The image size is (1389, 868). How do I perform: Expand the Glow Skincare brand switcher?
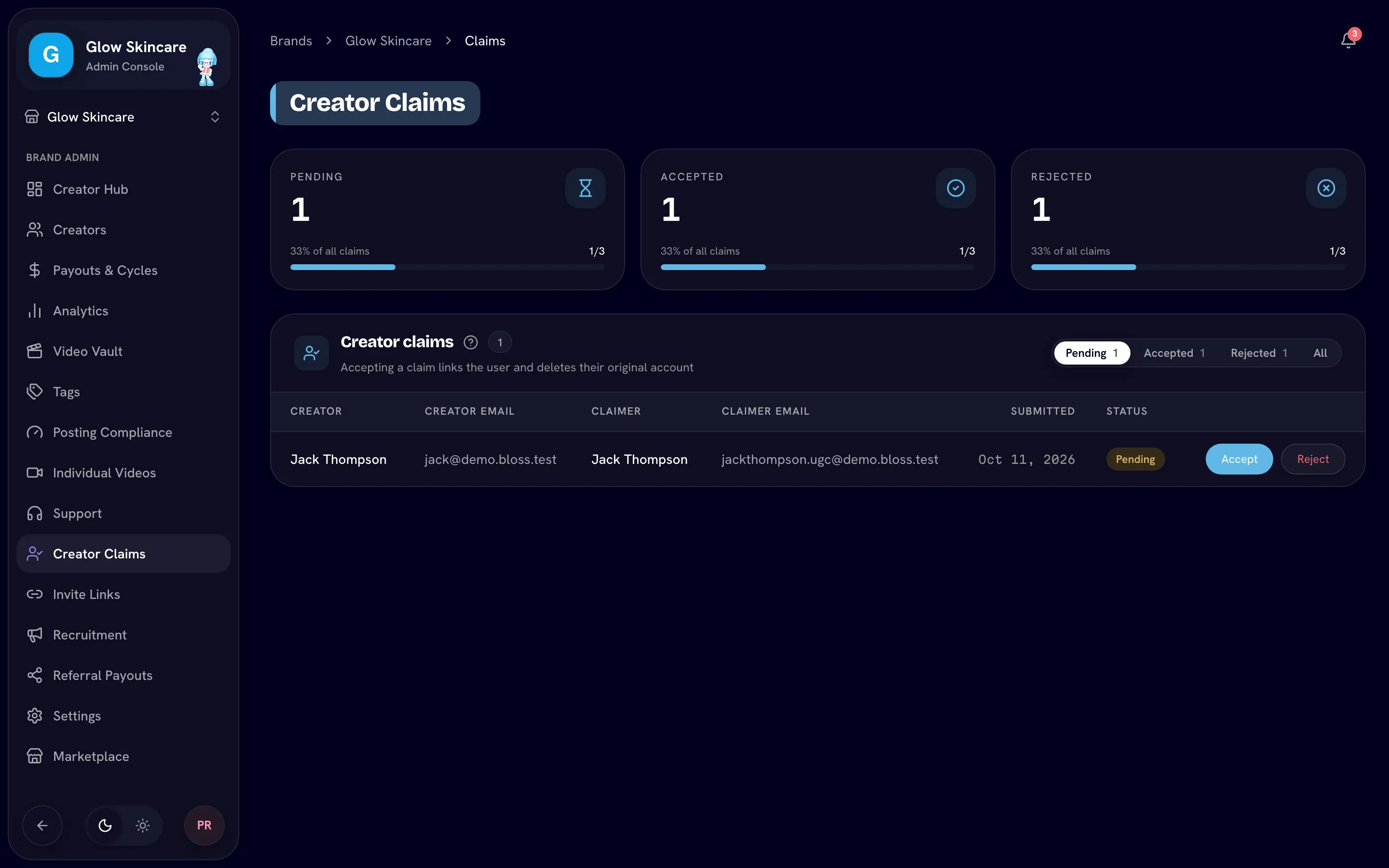coord(123,117)
